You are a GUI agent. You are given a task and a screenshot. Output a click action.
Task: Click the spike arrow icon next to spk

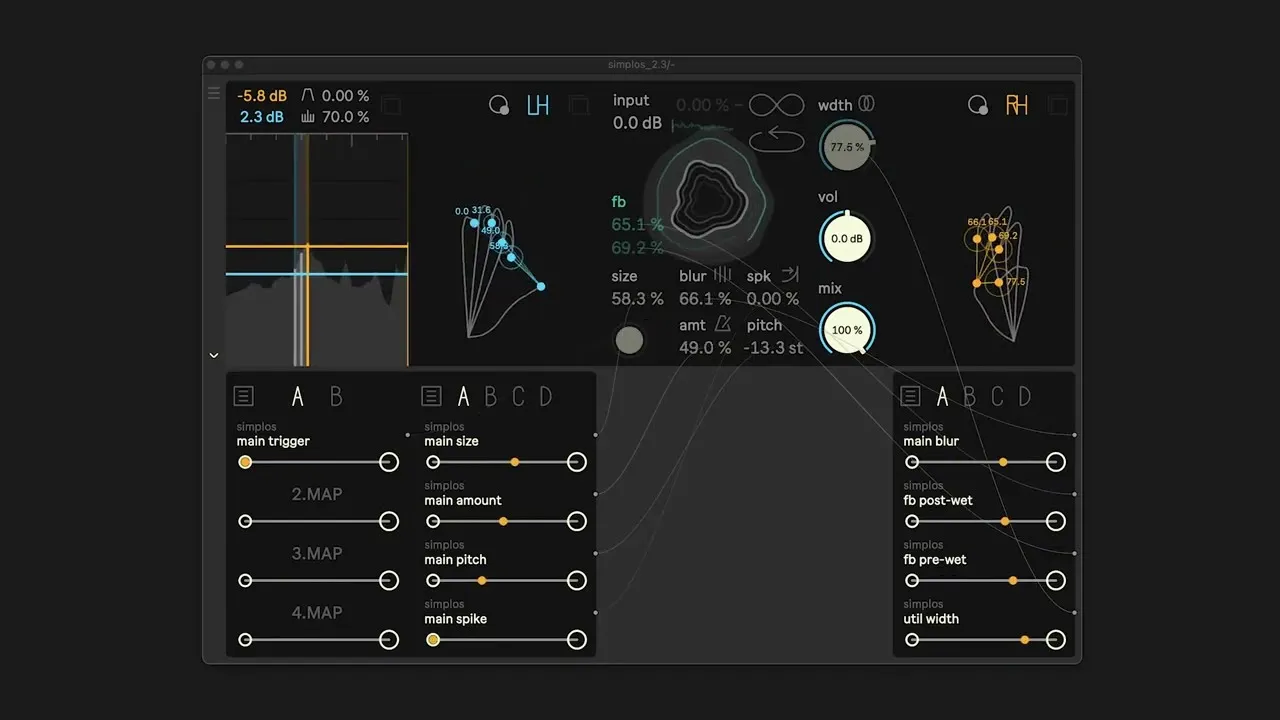(x=790, y=275)
